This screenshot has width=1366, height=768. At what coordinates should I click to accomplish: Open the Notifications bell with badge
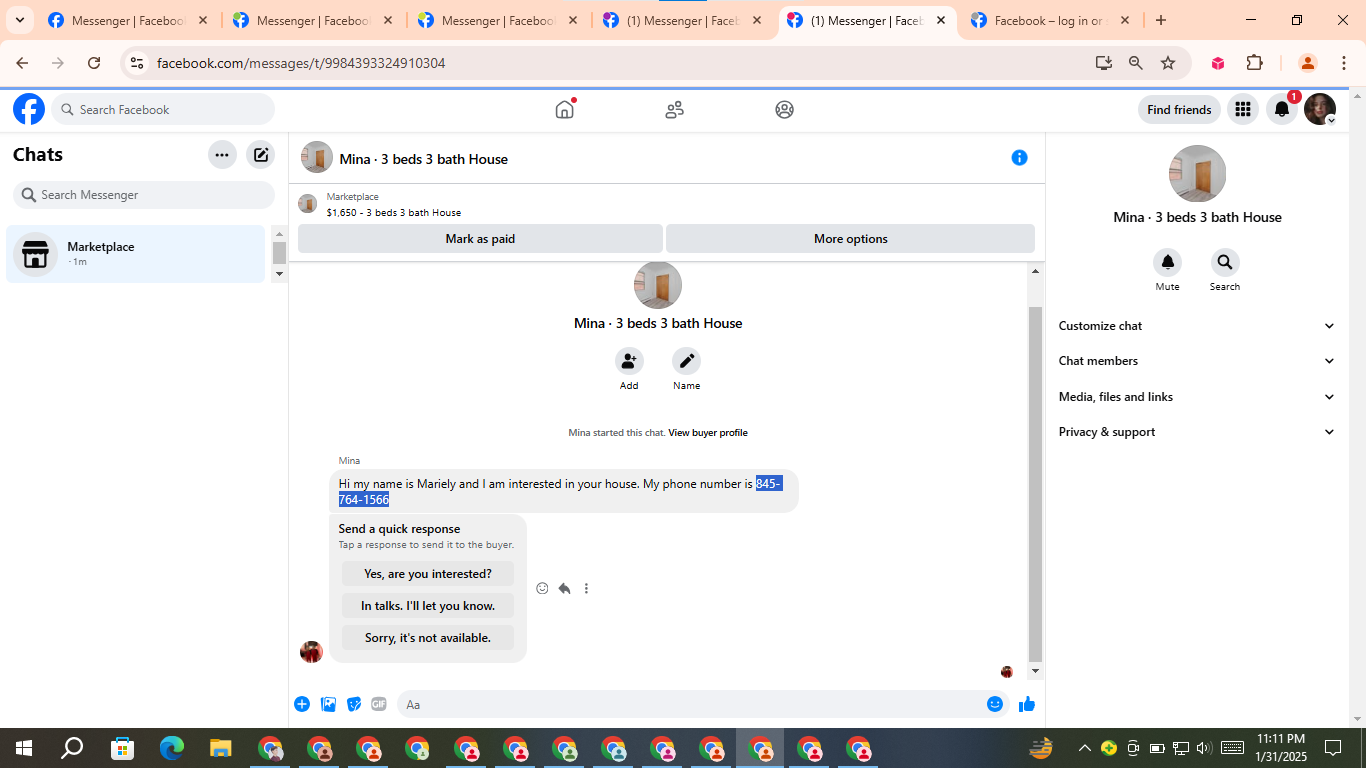tap(1282, 109)
